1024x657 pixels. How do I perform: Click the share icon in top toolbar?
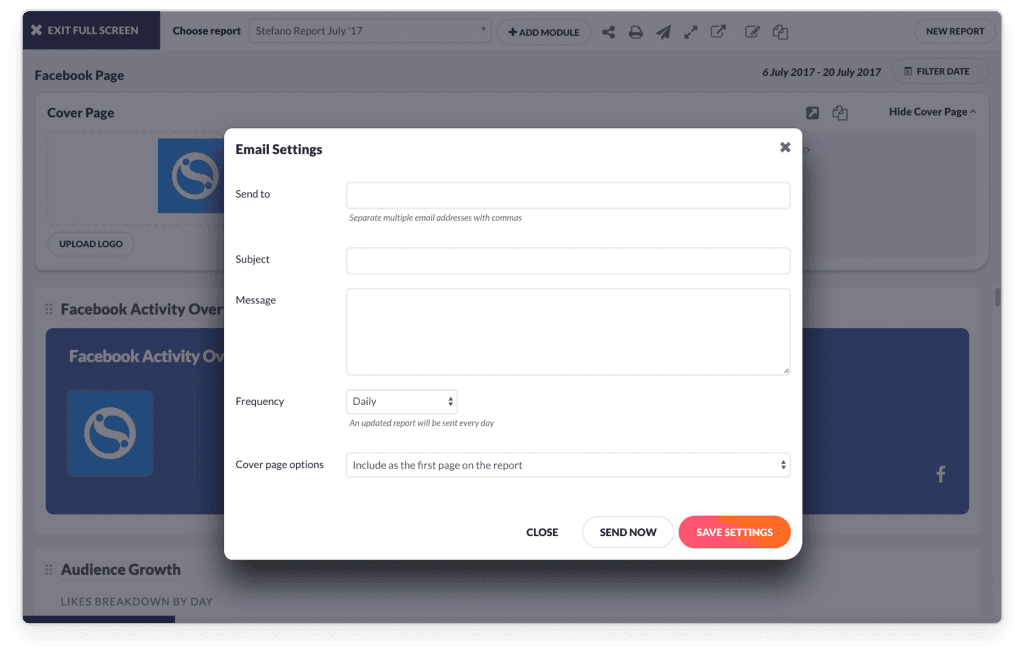tap(608, 32)
